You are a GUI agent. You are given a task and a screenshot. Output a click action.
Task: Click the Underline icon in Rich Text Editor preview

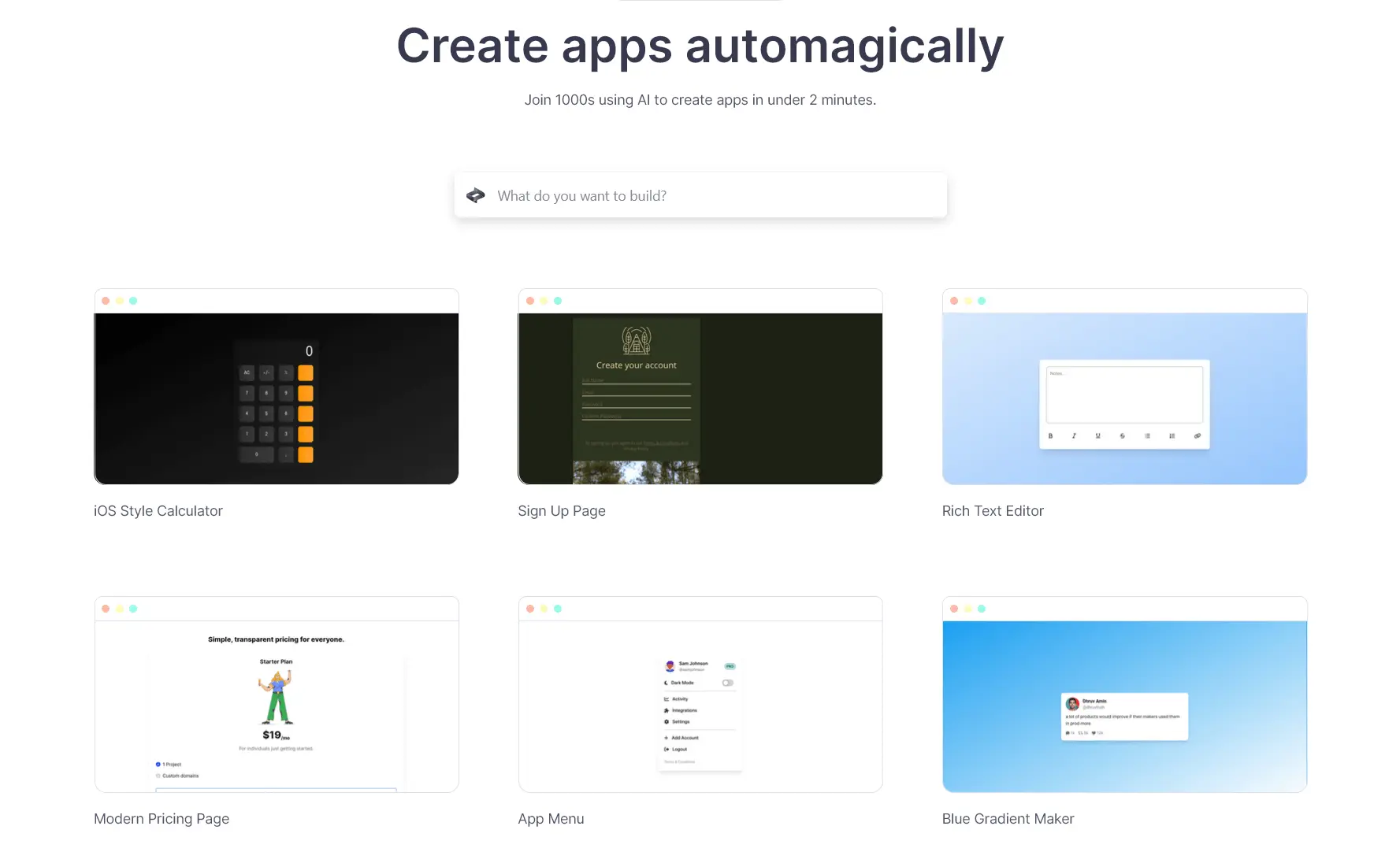[x=1098, y=435]
